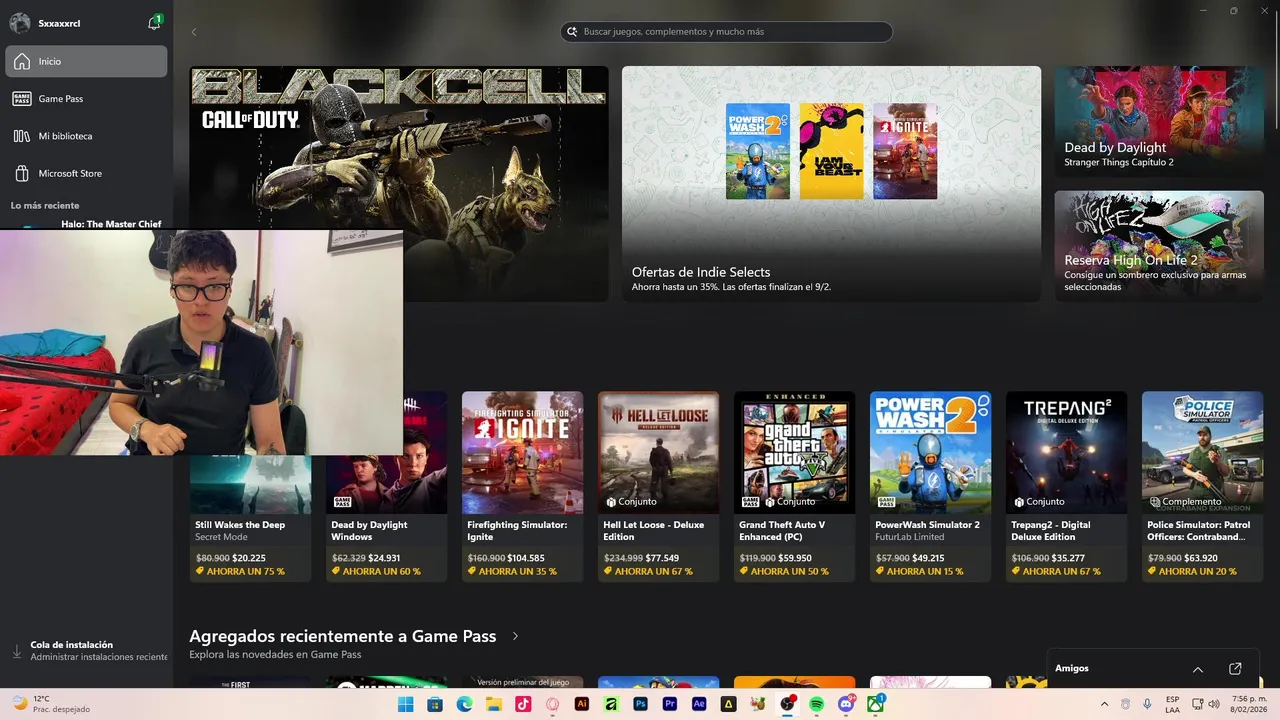Open Microsoft Store in the sidebar
Image resolution: width=1280 pixels, height=720 pixels.
[86, 173]
